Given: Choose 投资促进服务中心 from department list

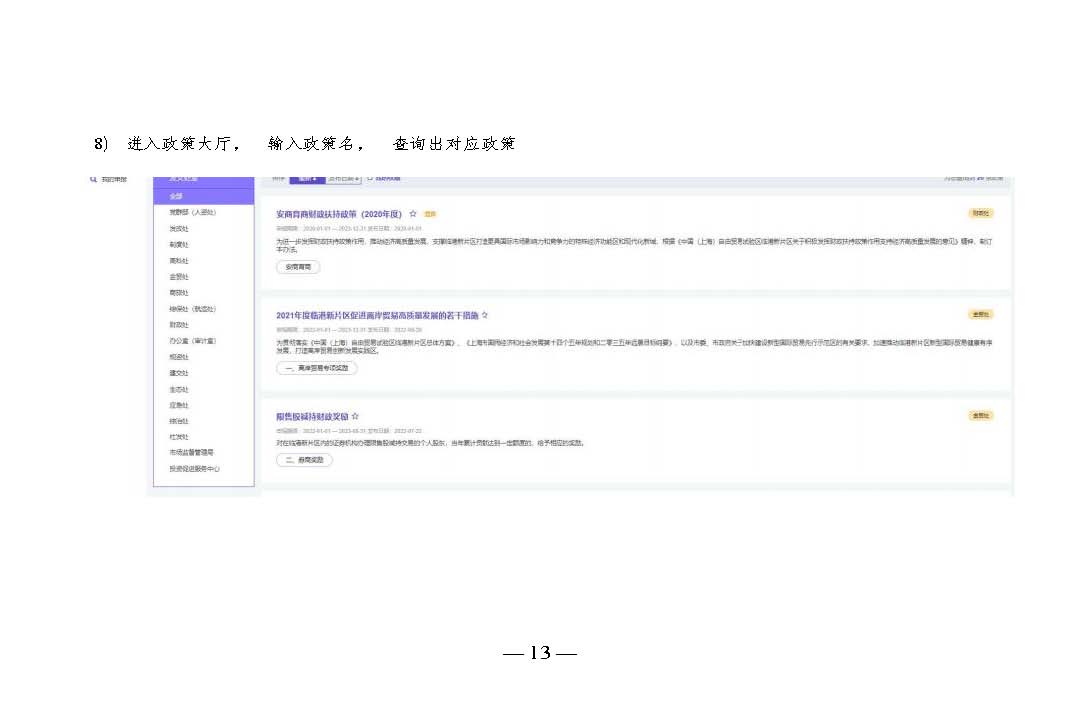Looking at the screenshot, I should tap(195, 468).
